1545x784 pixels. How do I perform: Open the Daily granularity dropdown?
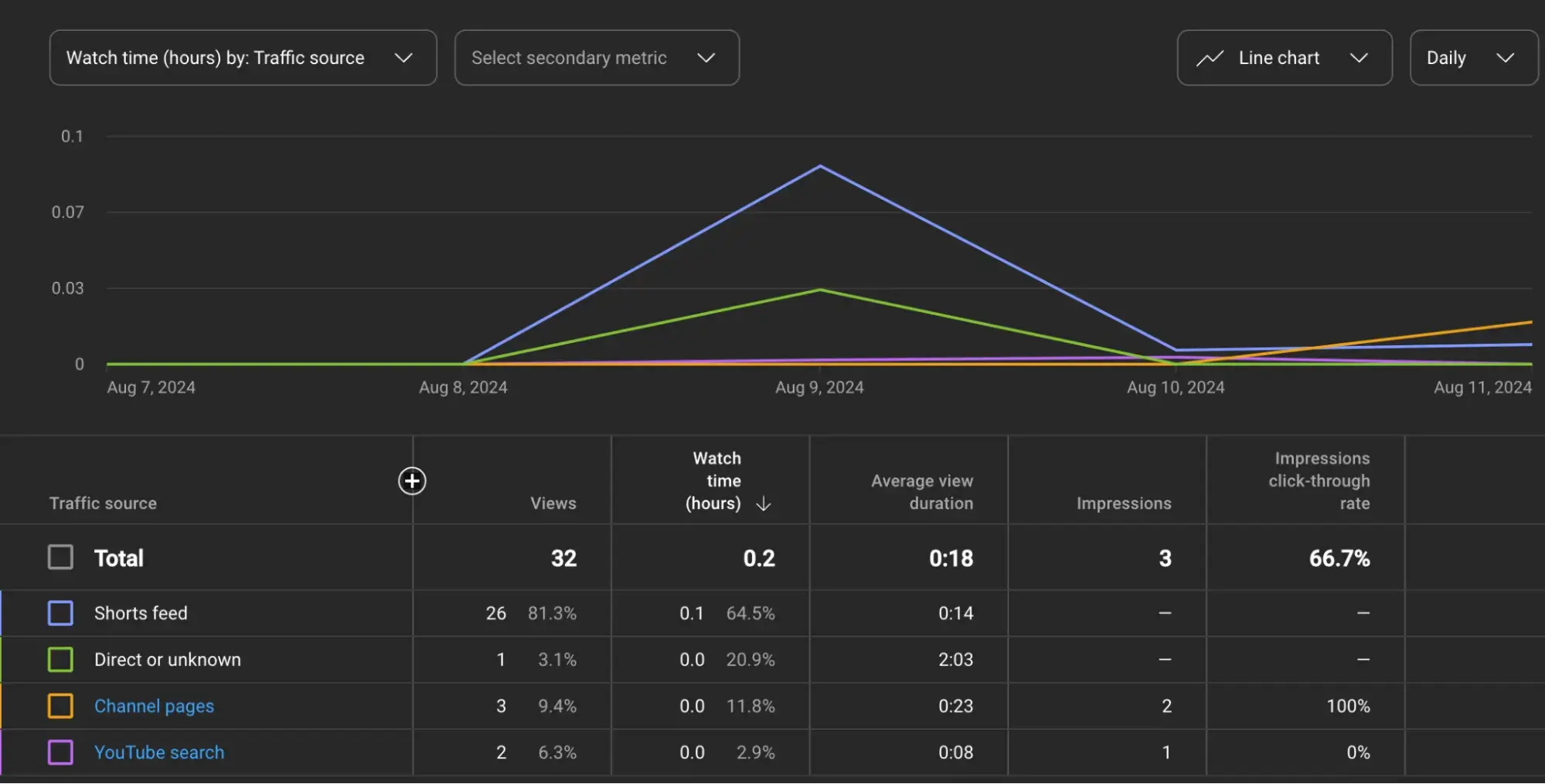(1474, 58)
